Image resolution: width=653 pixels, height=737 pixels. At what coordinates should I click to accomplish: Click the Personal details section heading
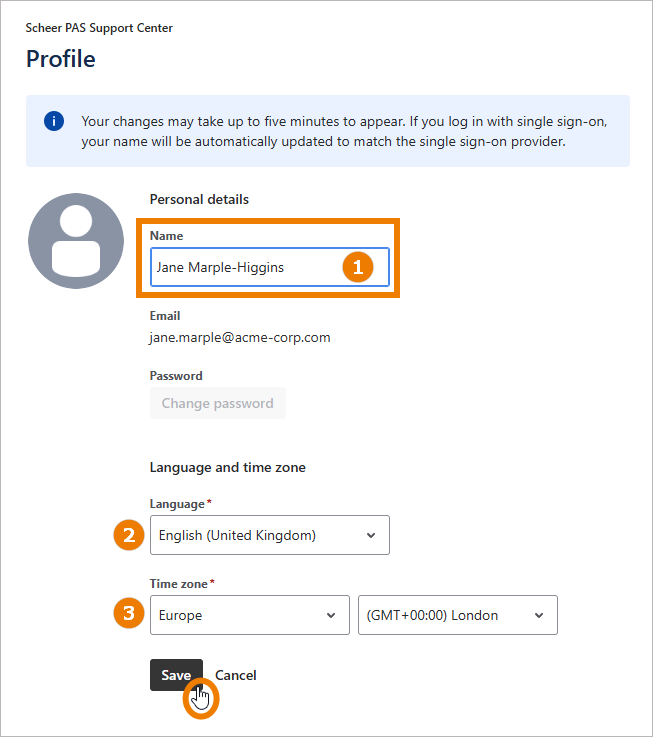point(199,199)
